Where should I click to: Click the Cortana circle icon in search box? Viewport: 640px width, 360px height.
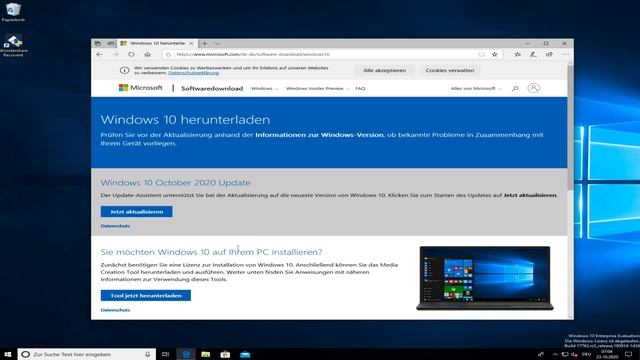coord(25,354)
